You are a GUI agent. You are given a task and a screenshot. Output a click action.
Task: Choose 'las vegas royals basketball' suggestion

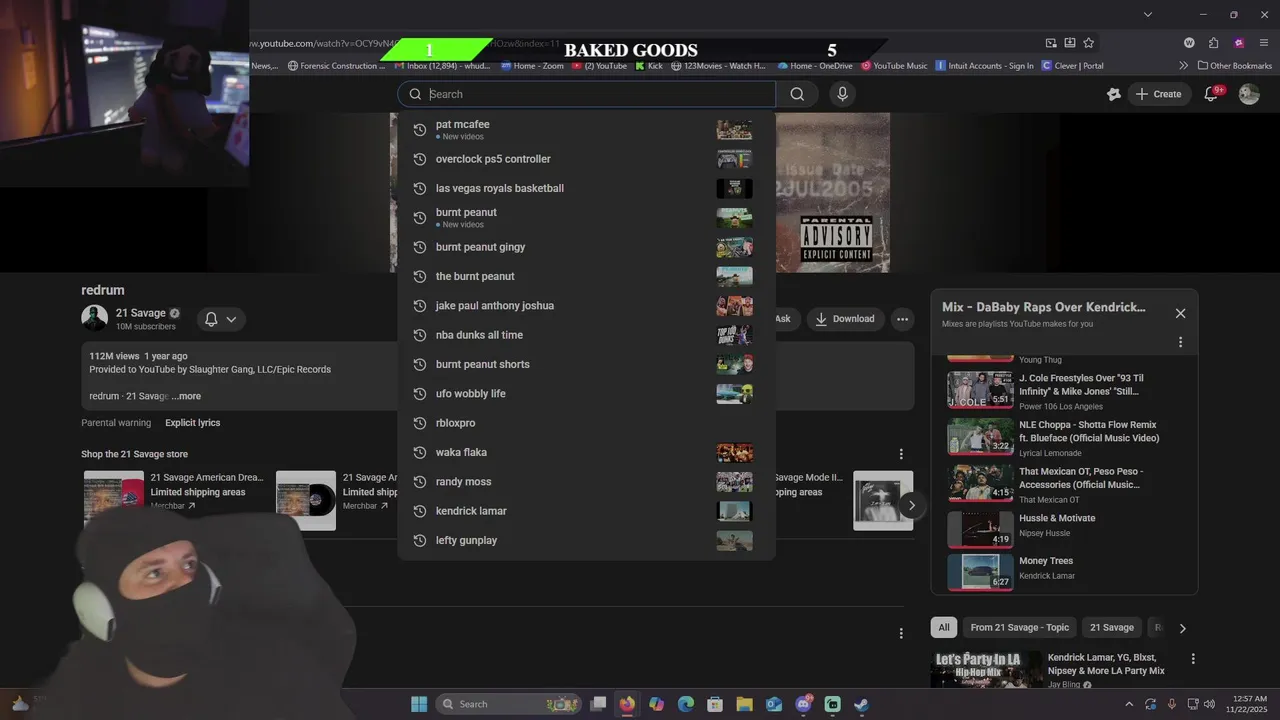point(586,188)
